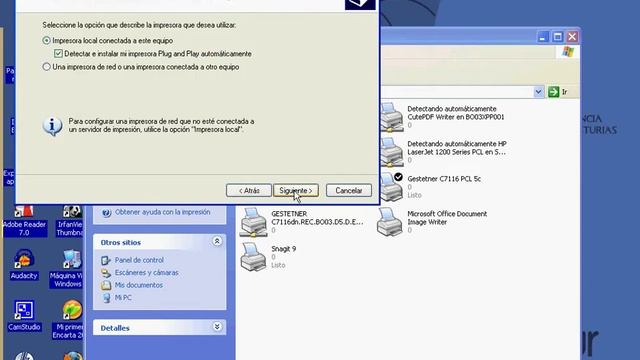Viewport: 640px width, 360px height.
Task: Open 'Mis documentos' link
Action: (x=139, y=285)
